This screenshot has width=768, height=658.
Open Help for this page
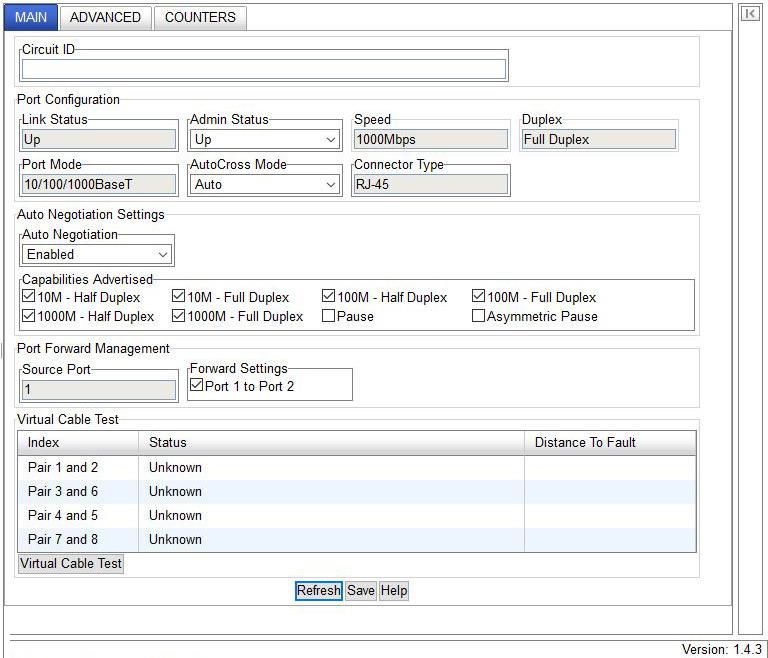click(x=394, y=591)
